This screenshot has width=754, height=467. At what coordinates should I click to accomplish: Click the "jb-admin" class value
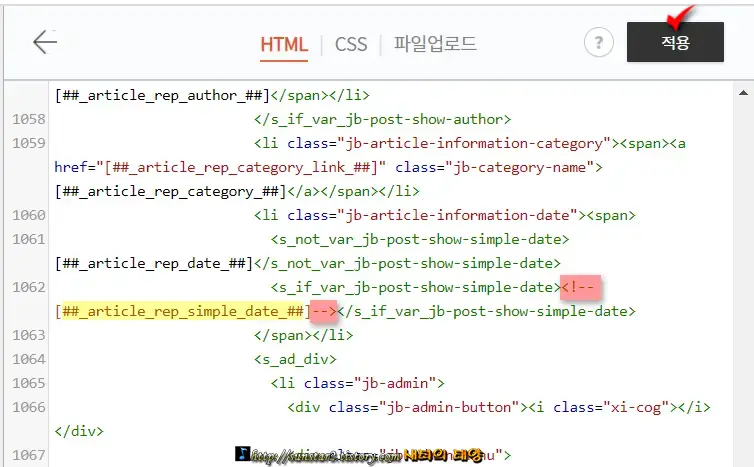395,383
